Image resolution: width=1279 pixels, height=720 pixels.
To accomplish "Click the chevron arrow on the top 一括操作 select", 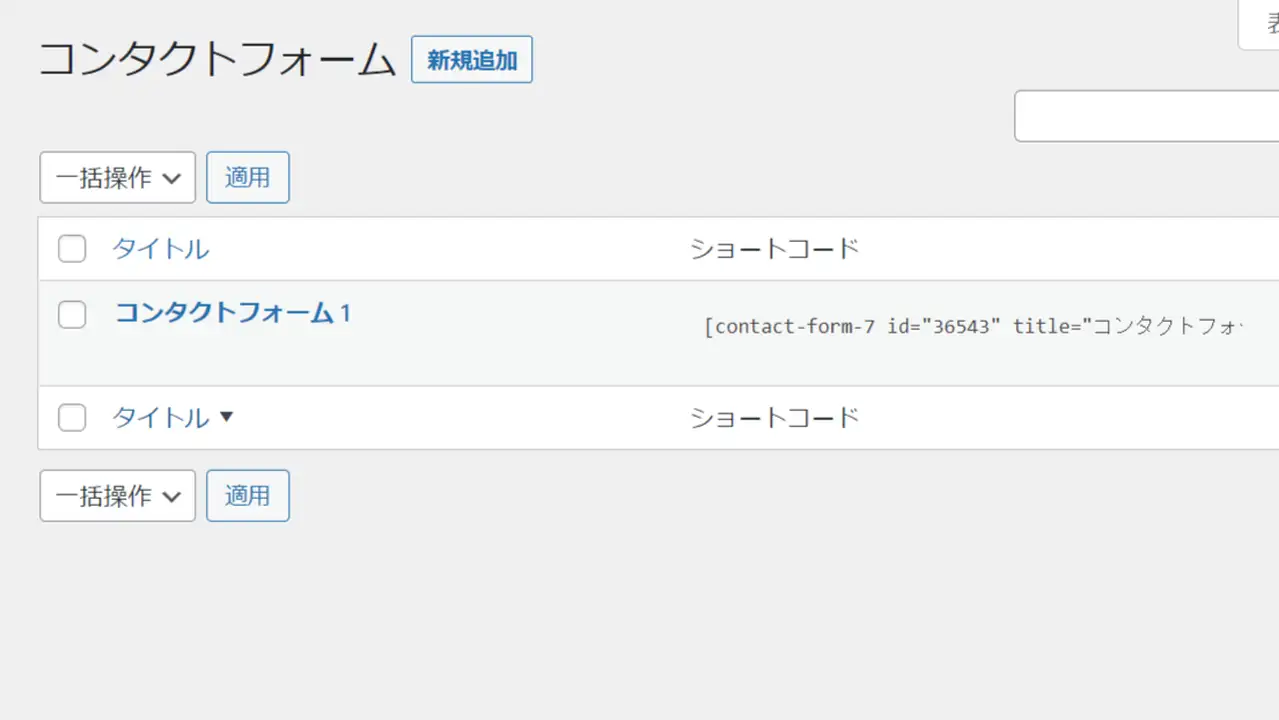I will tap(171, 179).
